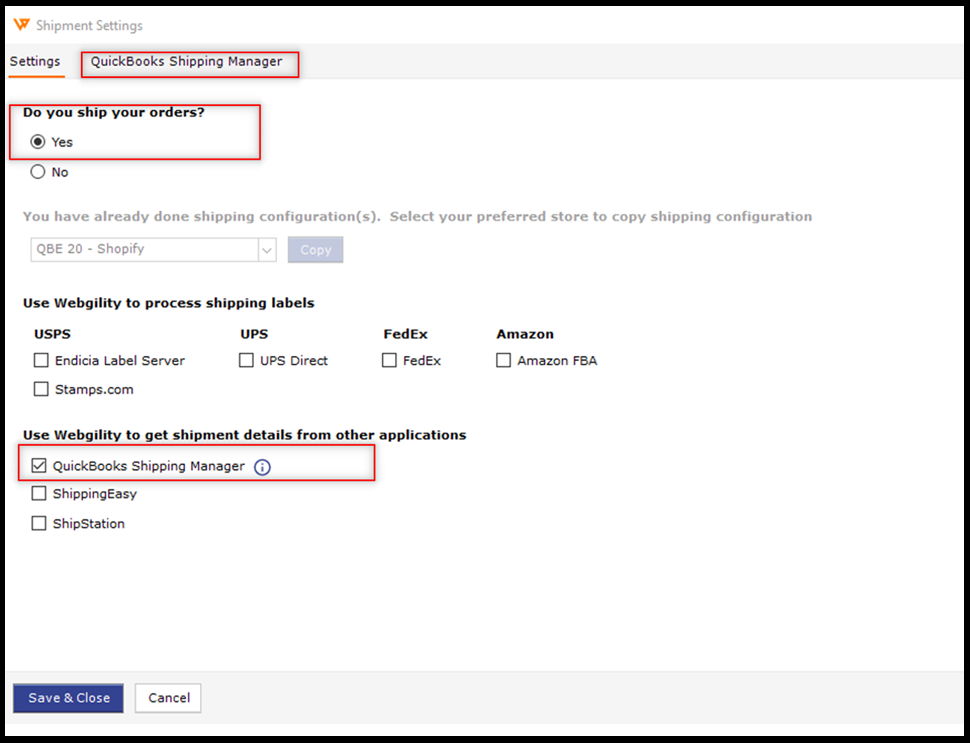Click Save & Close
The width and height of the screenshot is (970, 743).
[69, 698]
